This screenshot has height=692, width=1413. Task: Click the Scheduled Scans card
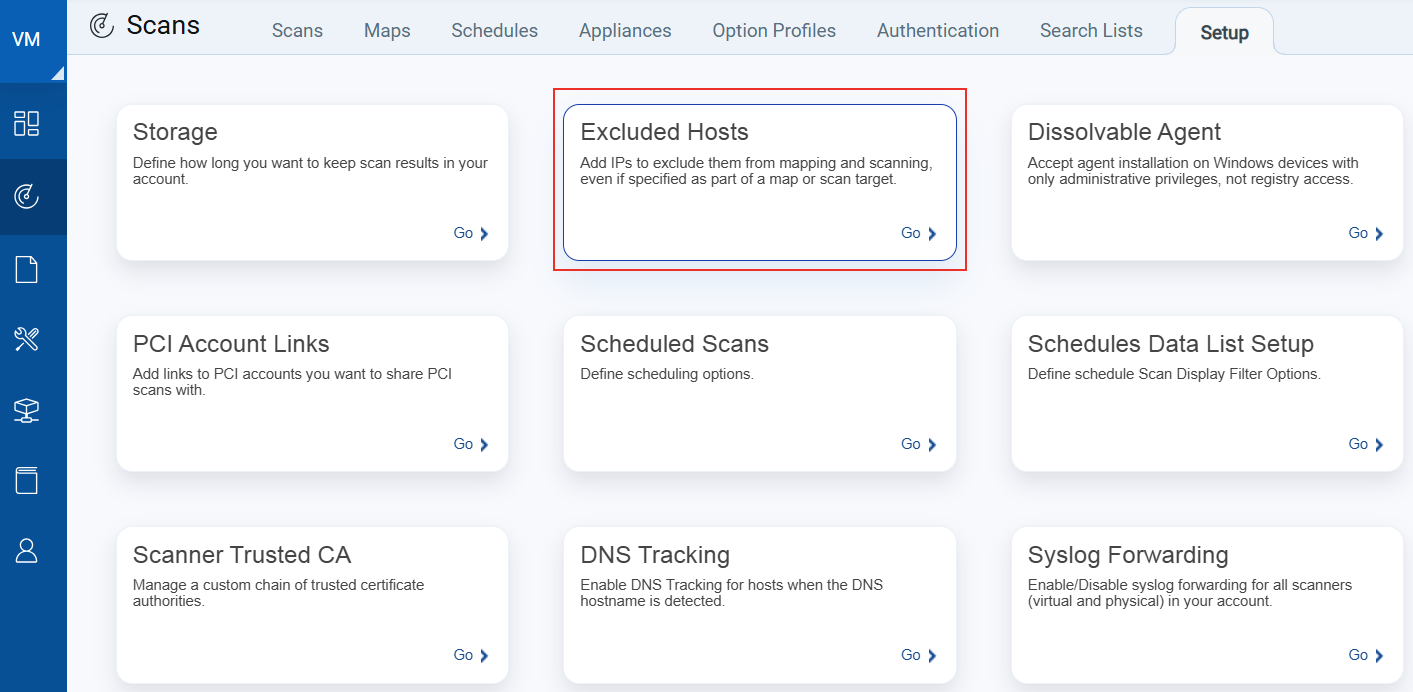point(759,393)
